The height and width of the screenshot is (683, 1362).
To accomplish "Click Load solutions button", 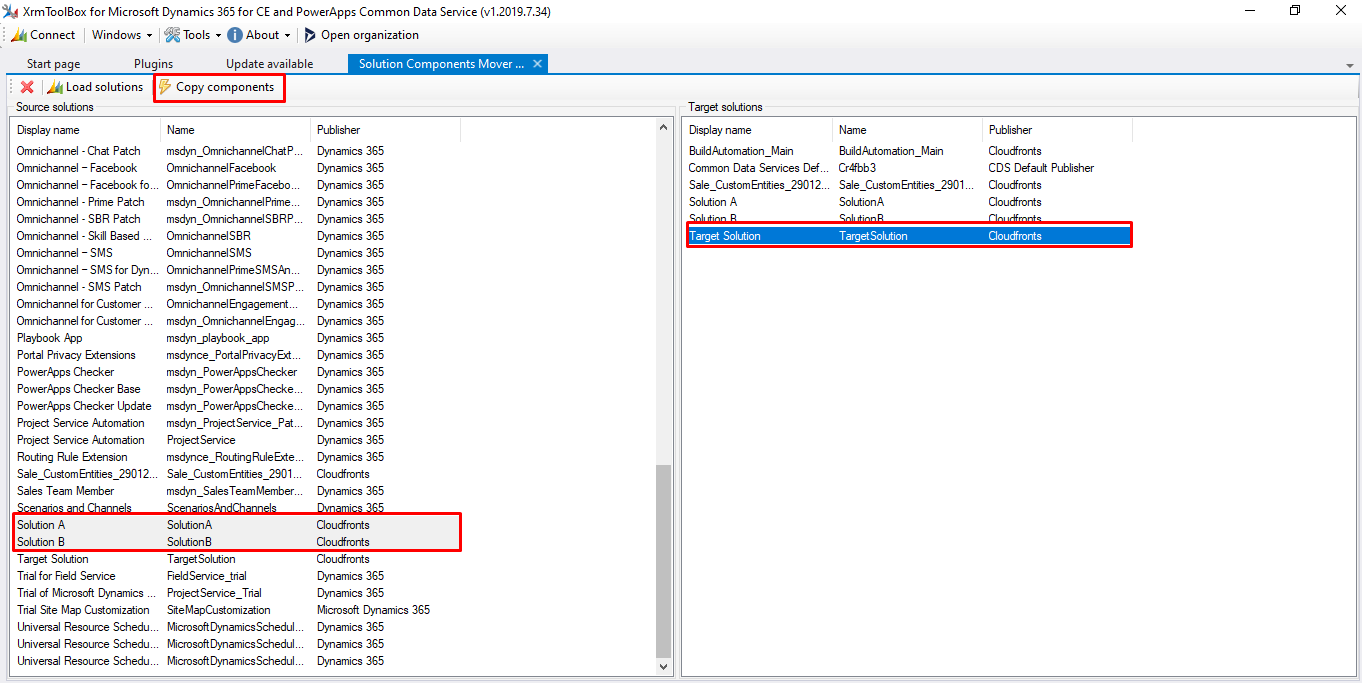I will point(96,87).
